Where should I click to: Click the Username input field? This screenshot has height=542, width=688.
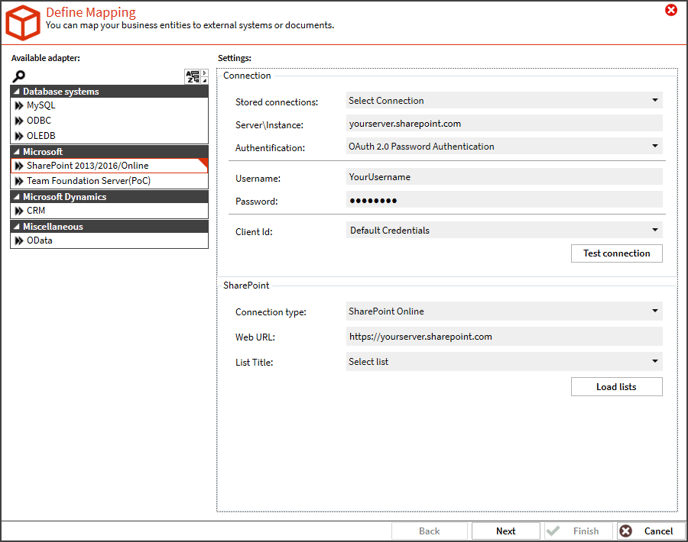pos(504,177)
